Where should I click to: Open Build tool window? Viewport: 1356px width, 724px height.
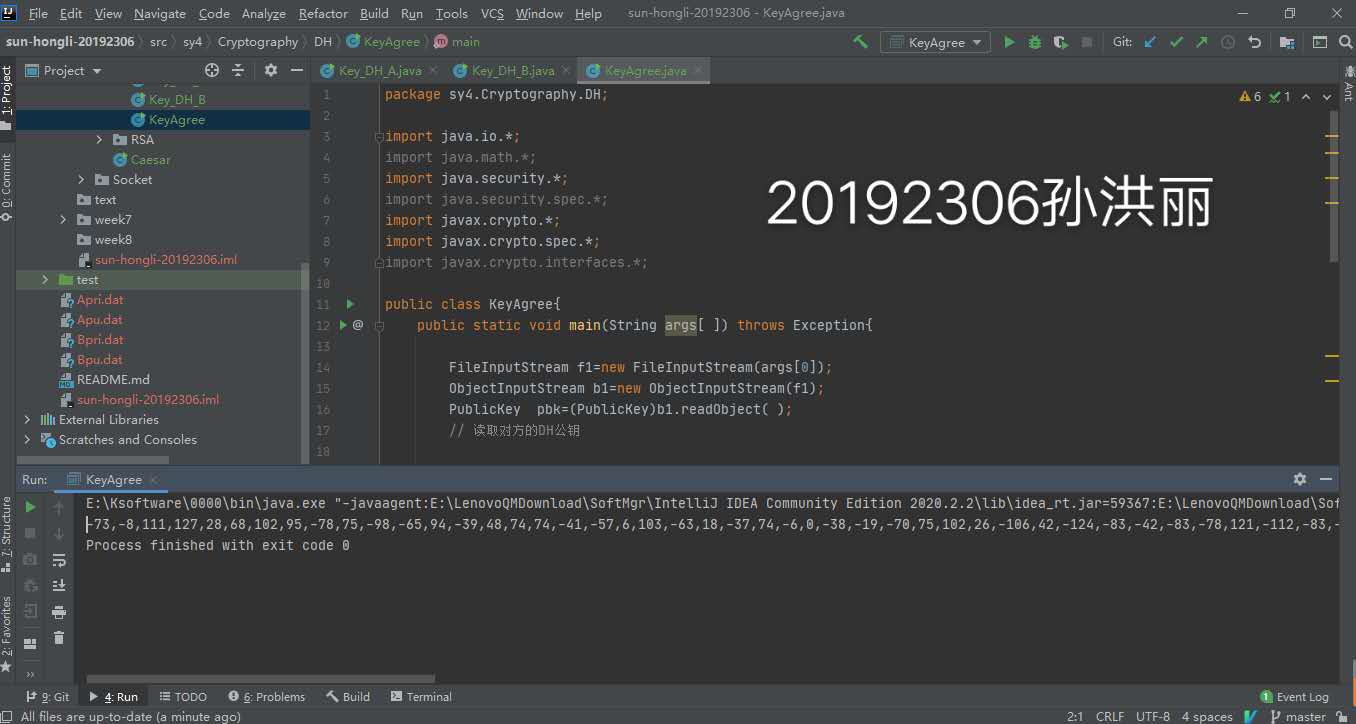point(347,697)
